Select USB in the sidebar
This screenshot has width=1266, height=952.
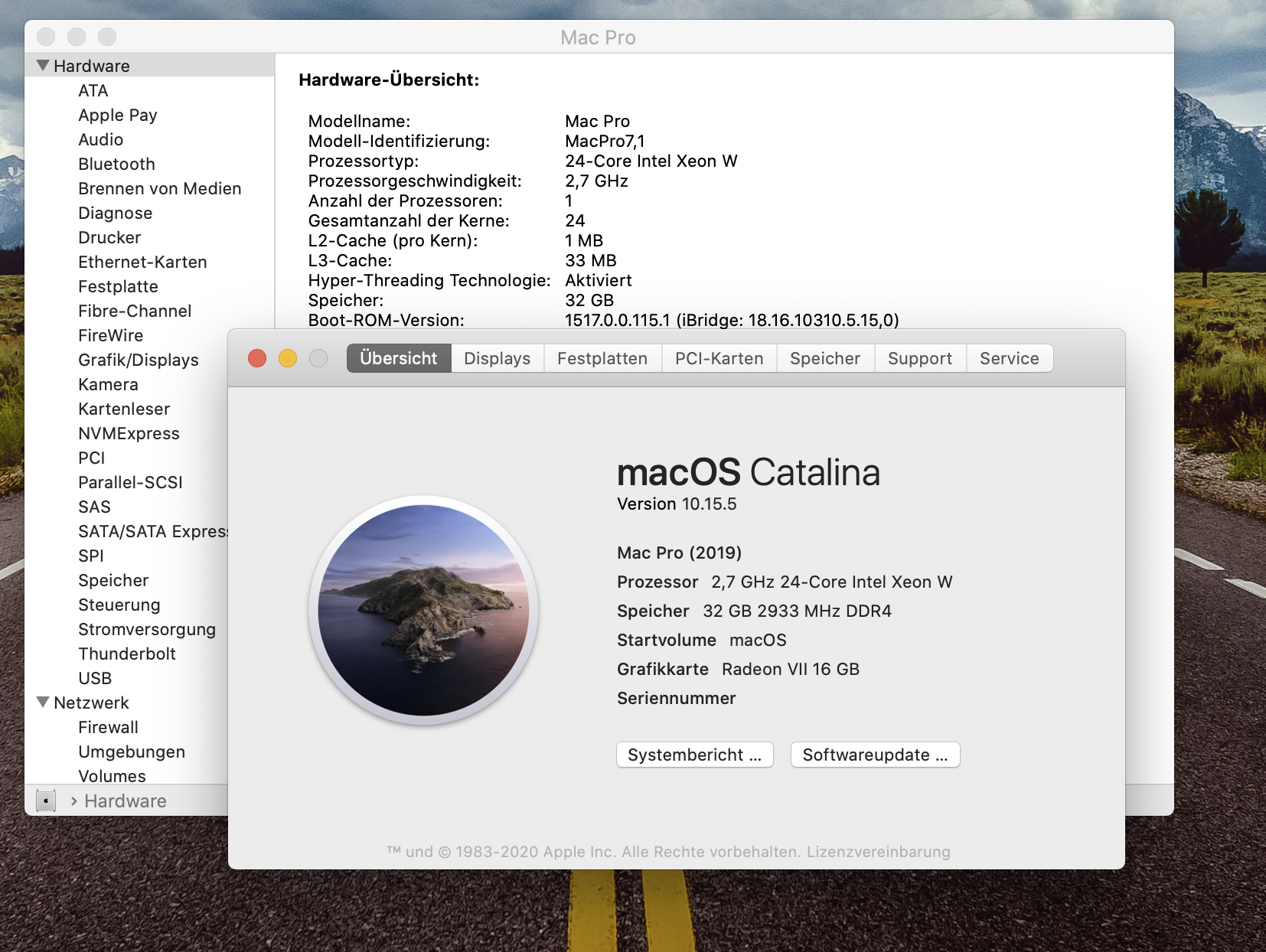click(95, 678)
